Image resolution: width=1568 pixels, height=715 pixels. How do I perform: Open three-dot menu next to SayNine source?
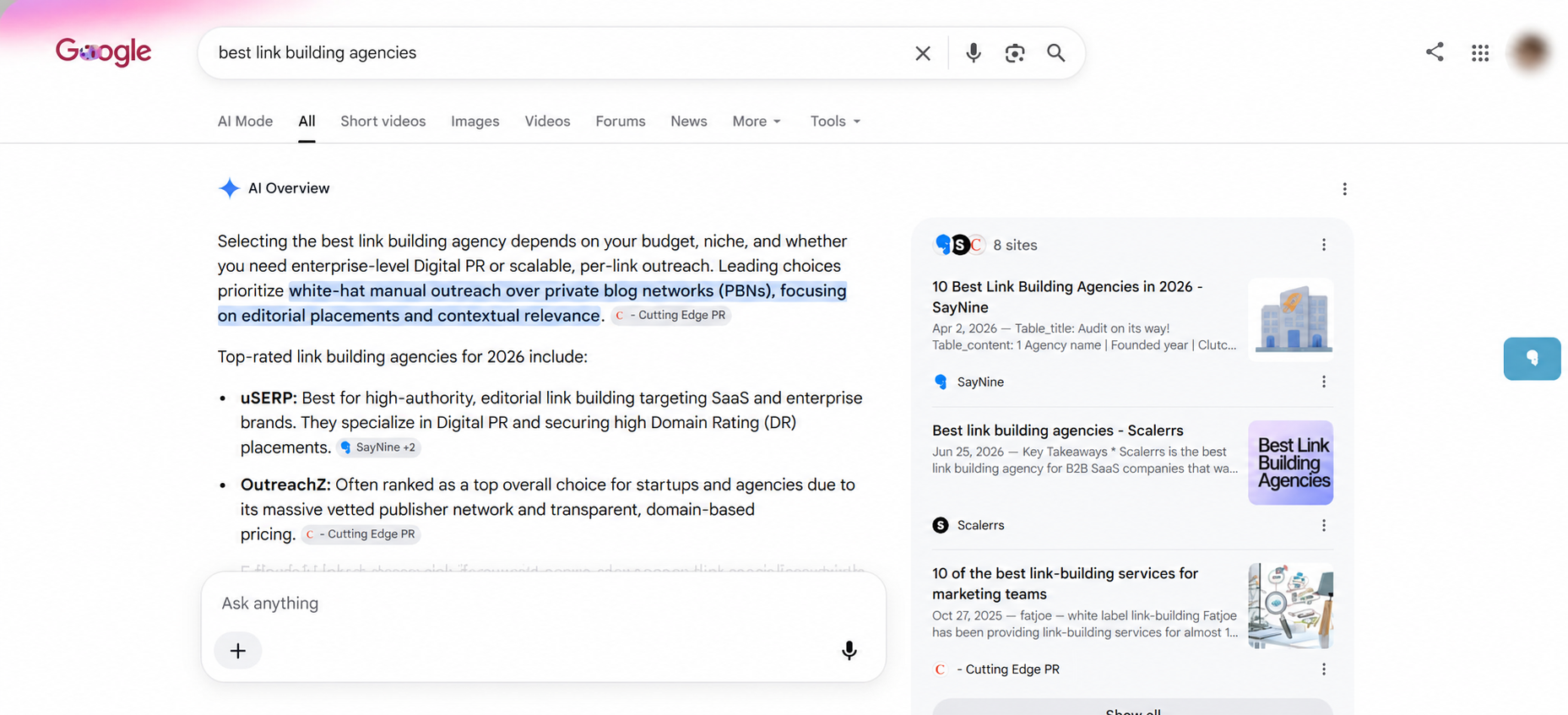1324,382
